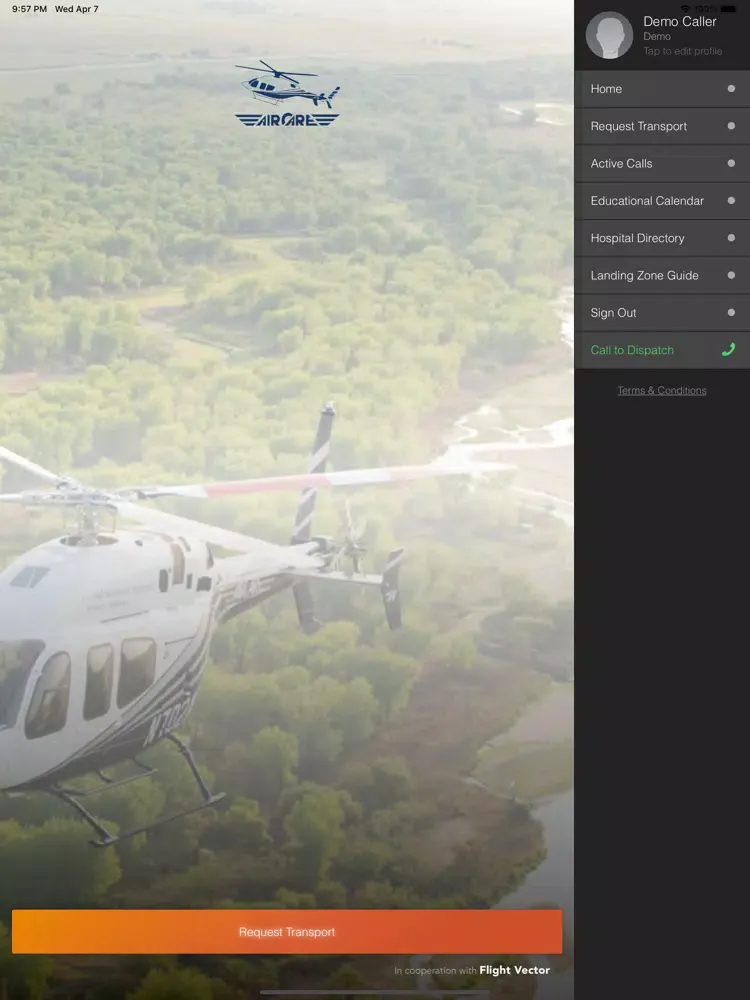Open the Terms & Conditions link
Viewport: 750px width, 1000px height.
[661, 390]
